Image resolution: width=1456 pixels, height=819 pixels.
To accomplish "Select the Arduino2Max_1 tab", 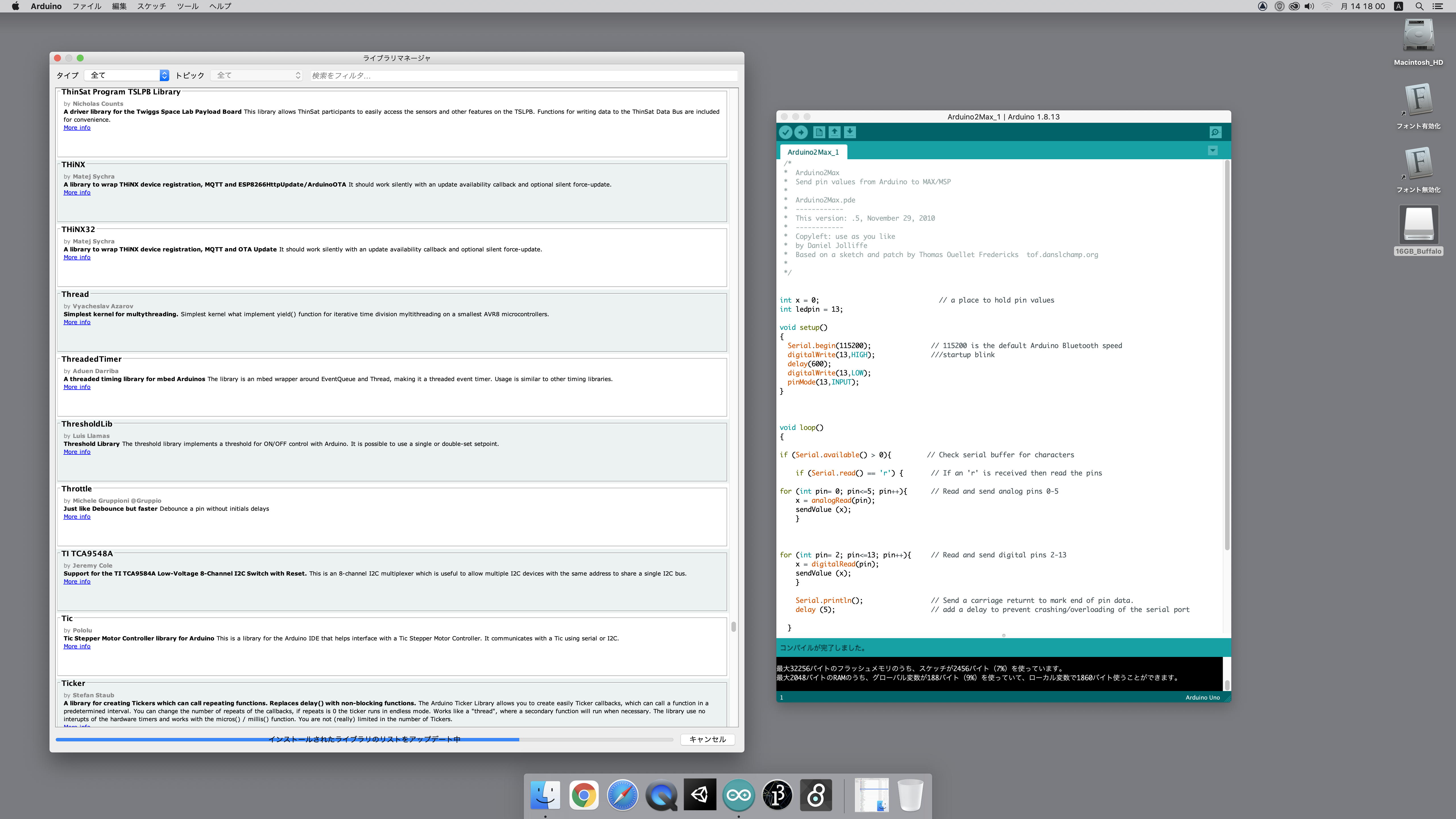I will (813, 152).
